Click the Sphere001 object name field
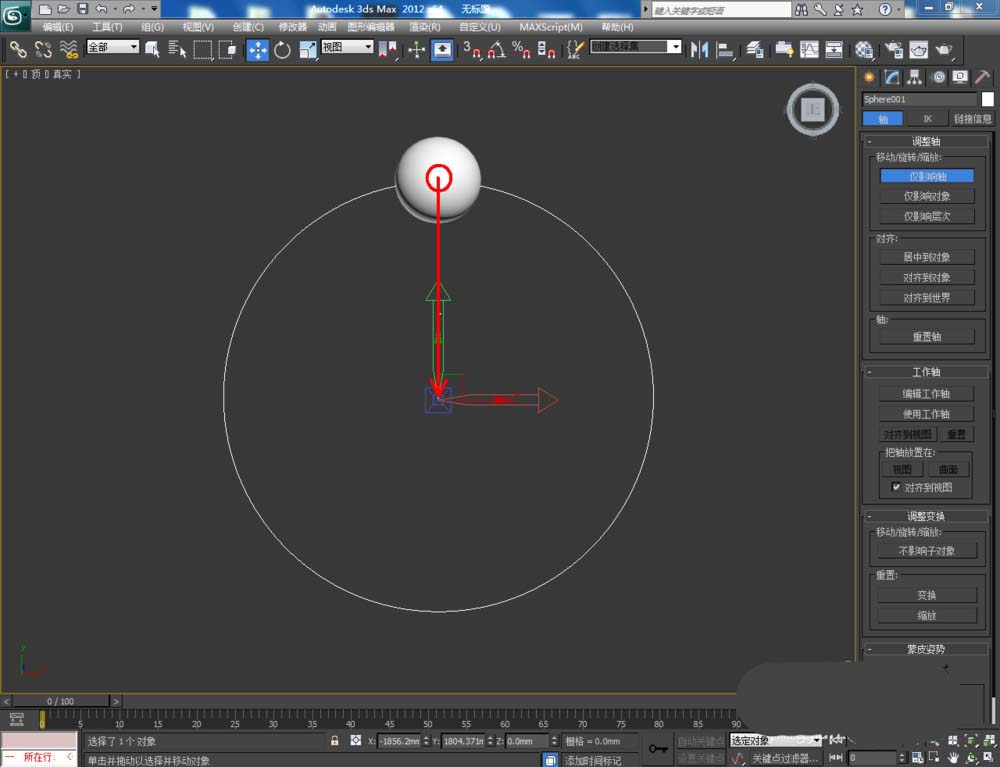This screenshot has width=1000, height=767. [919, 99]
